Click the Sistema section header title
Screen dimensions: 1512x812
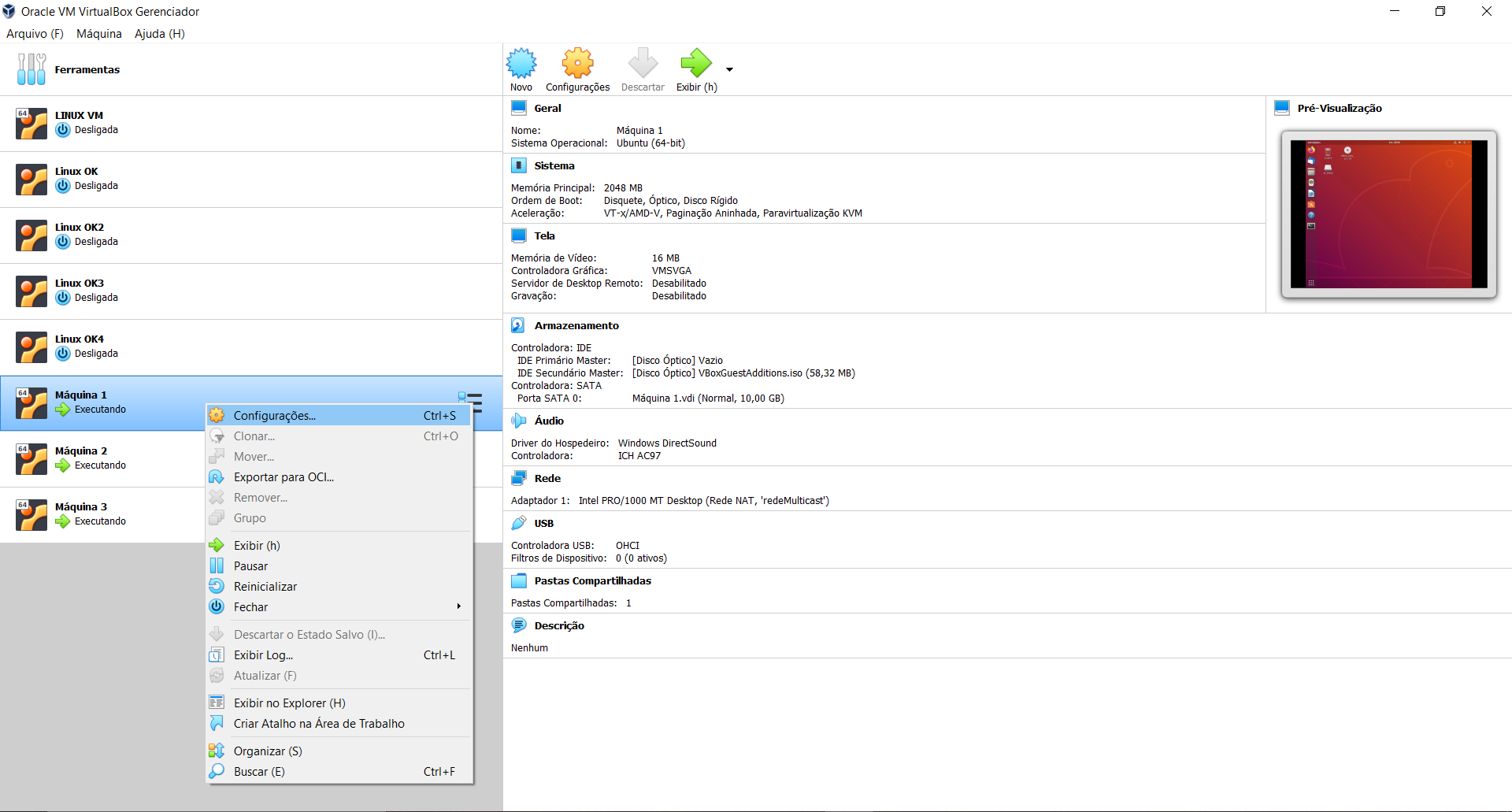pos(554,166)
